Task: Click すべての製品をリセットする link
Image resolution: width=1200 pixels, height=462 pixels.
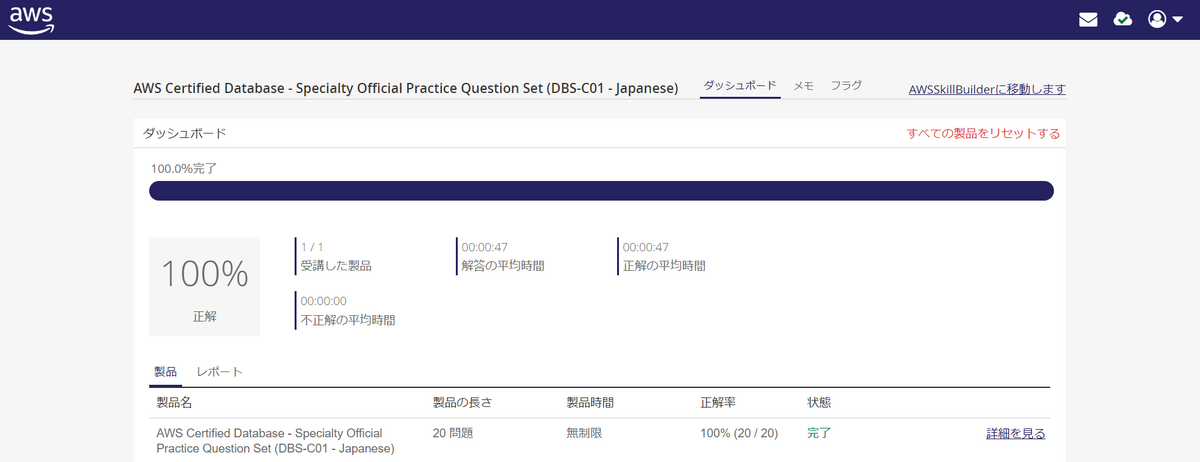Action: click(x=983, y=133)
